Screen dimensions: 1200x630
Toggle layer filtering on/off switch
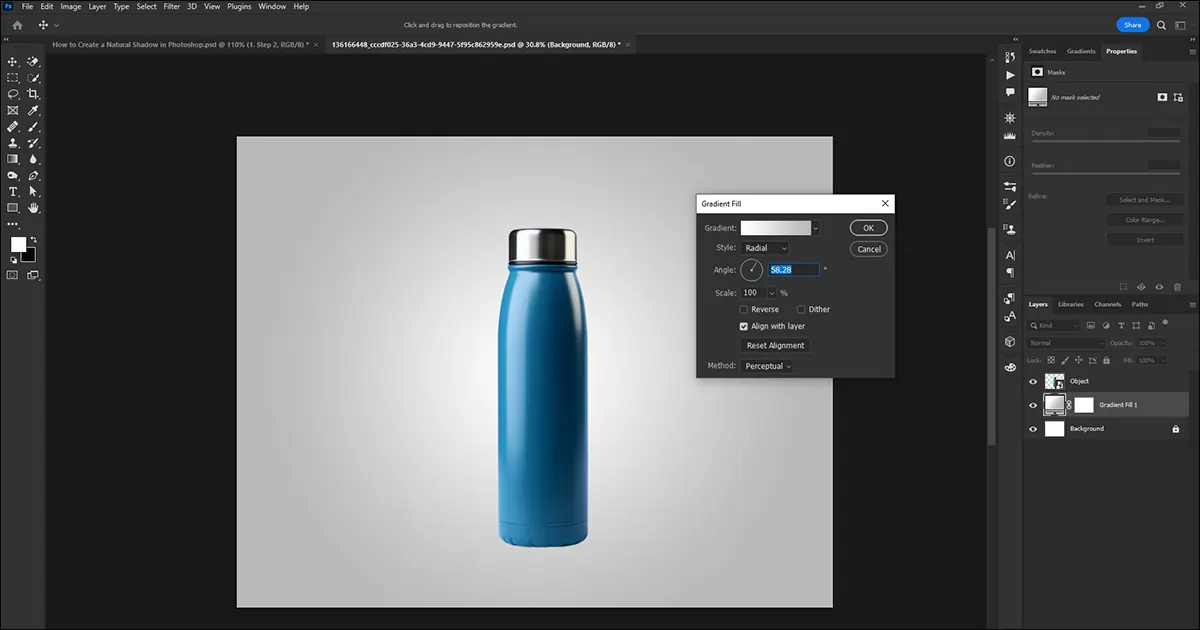tap(1165, 322)
